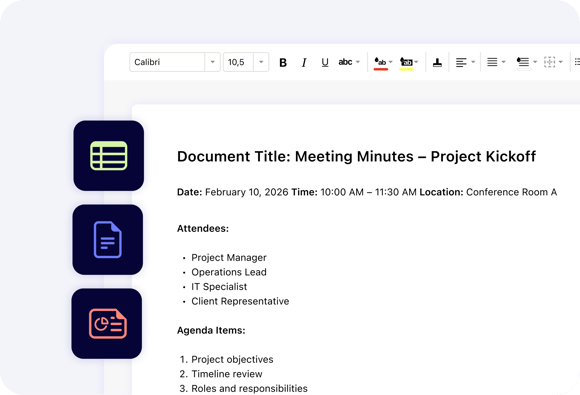Expand the highlight color dropdown arrow
The height and width of the screenshot is (395, 580).
click(417, 62)
